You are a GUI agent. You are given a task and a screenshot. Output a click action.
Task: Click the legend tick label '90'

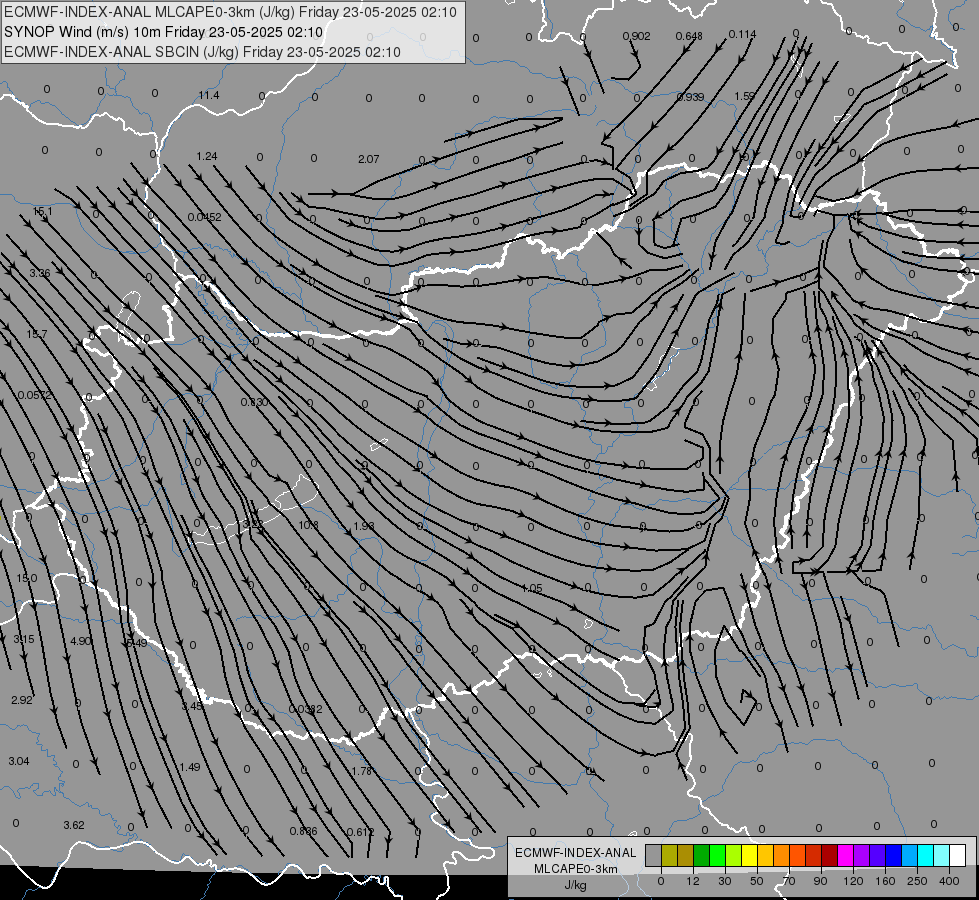point(820,881)
